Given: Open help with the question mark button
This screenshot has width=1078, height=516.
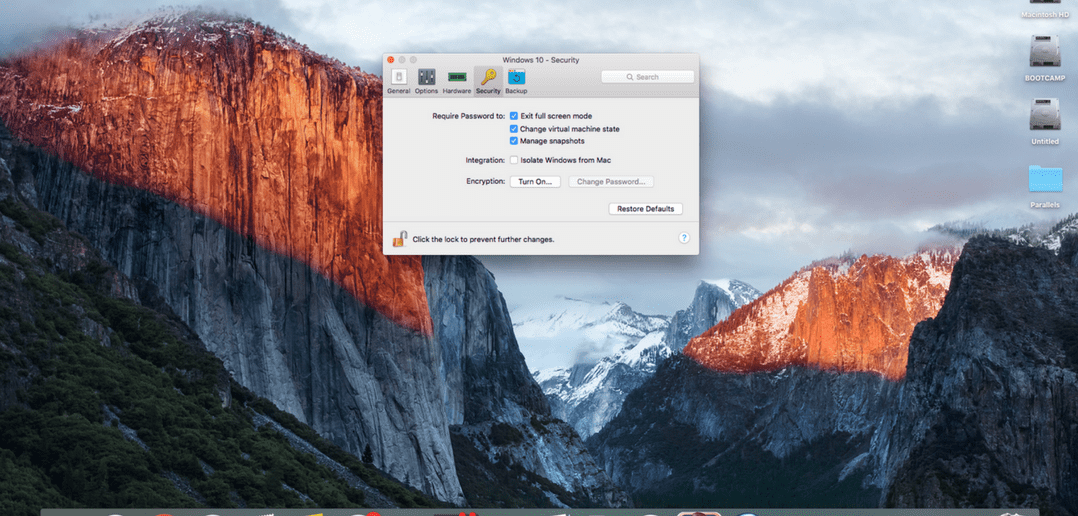Looking at the screenshot, I should click(683, 238).
